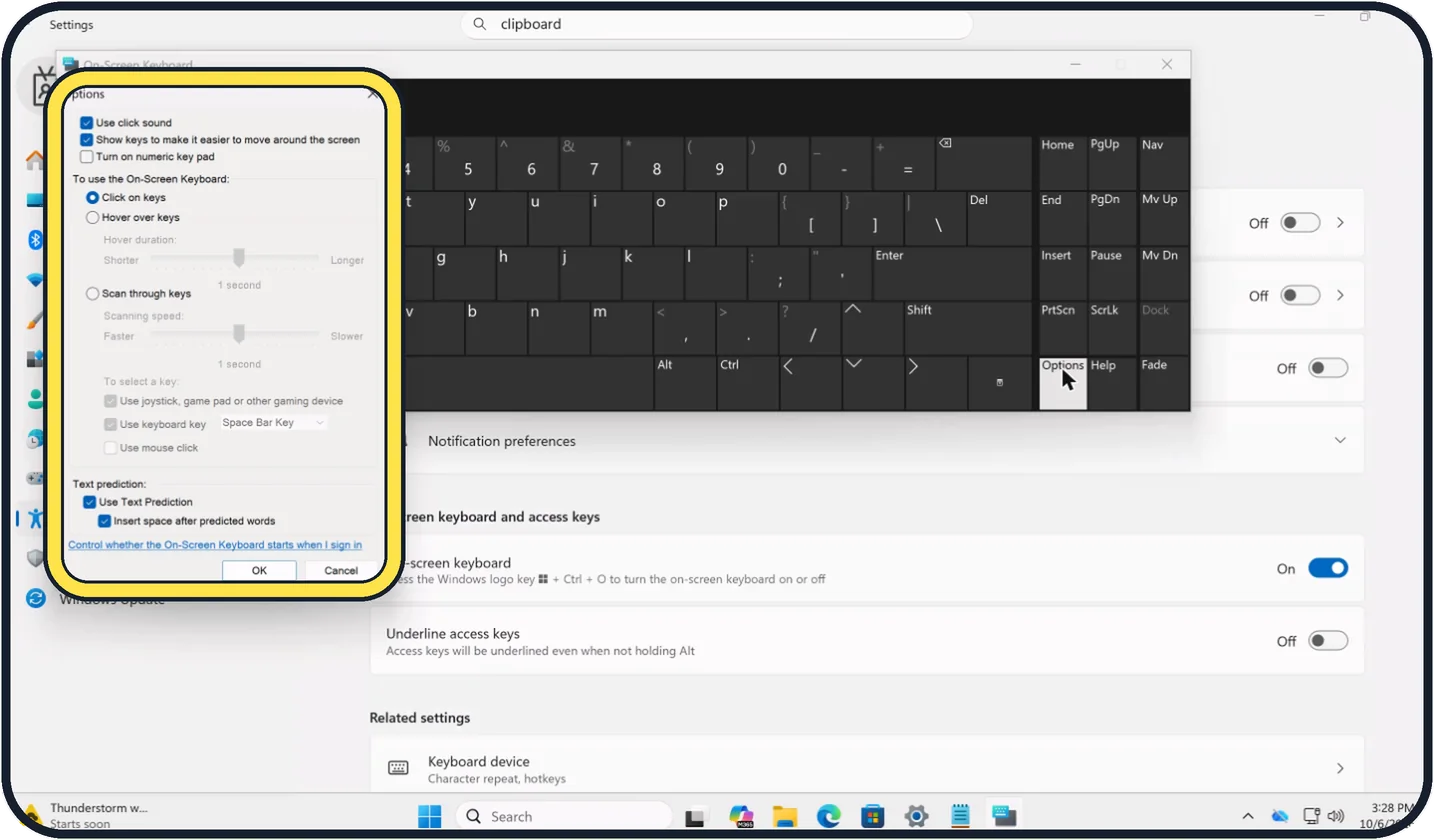1434x840 pixels.
Task: Tap the right arrow key on the On-Screen Keyboard
Action: [936, 382]
